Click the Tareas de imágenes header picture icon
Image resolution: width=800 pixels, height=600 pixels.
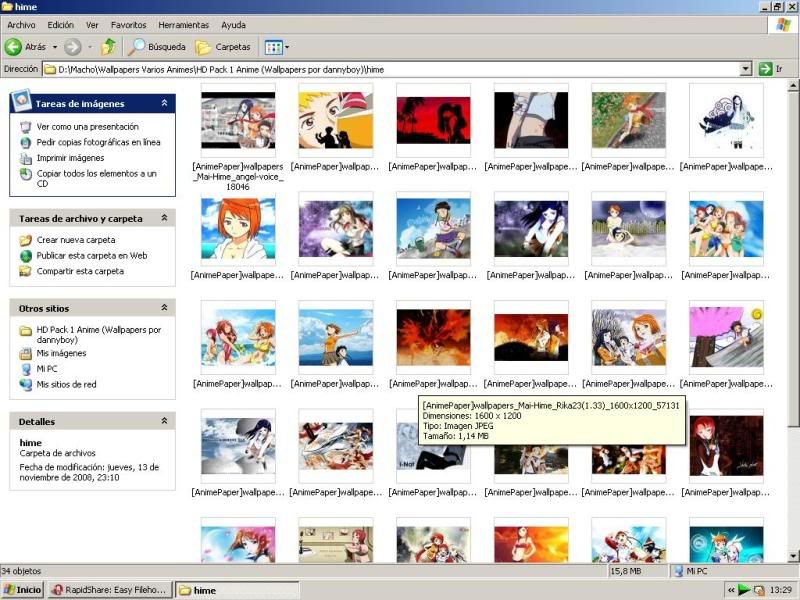[x=21, y=101]
